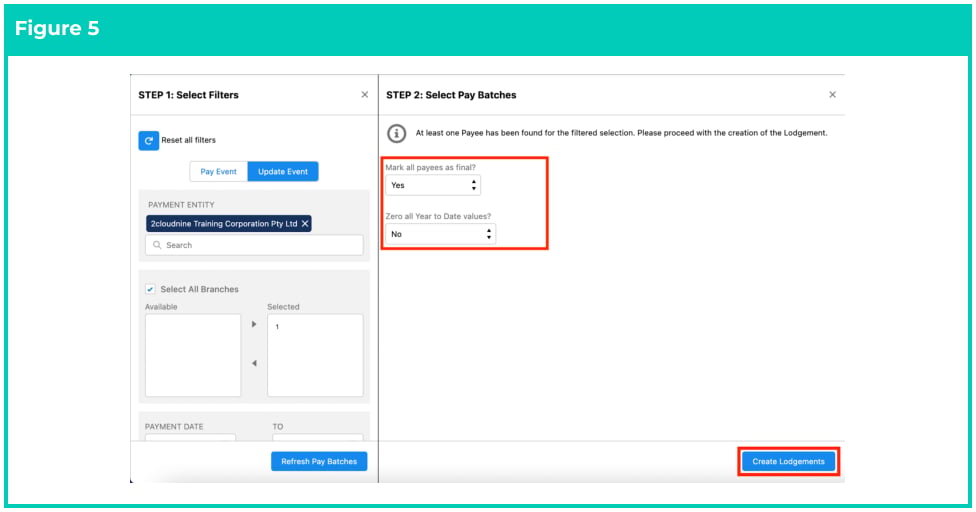Remove the 2cloudnine Training Corporation entity chip

305,224
